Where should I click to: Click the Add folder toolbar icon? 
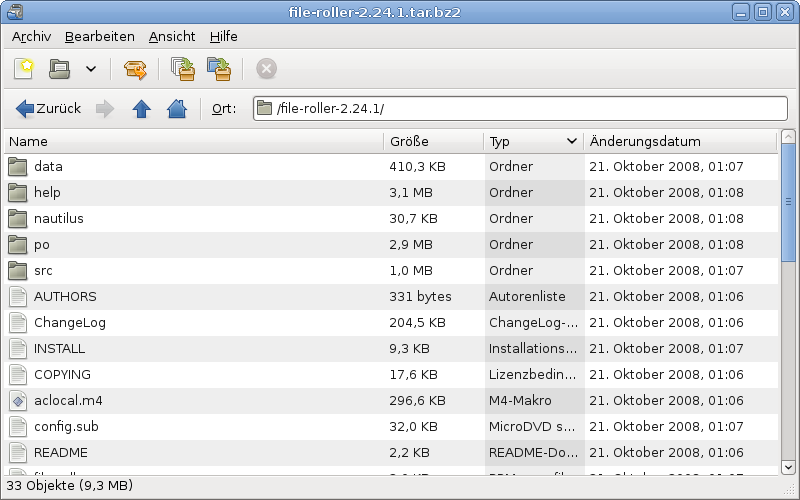coord(218,69)
